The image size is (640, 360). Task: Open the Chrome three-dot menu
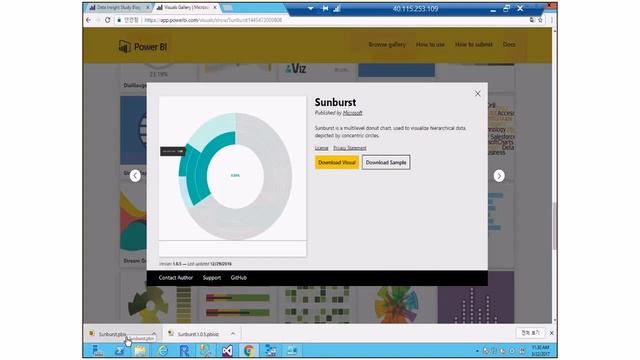coord(551,20)
